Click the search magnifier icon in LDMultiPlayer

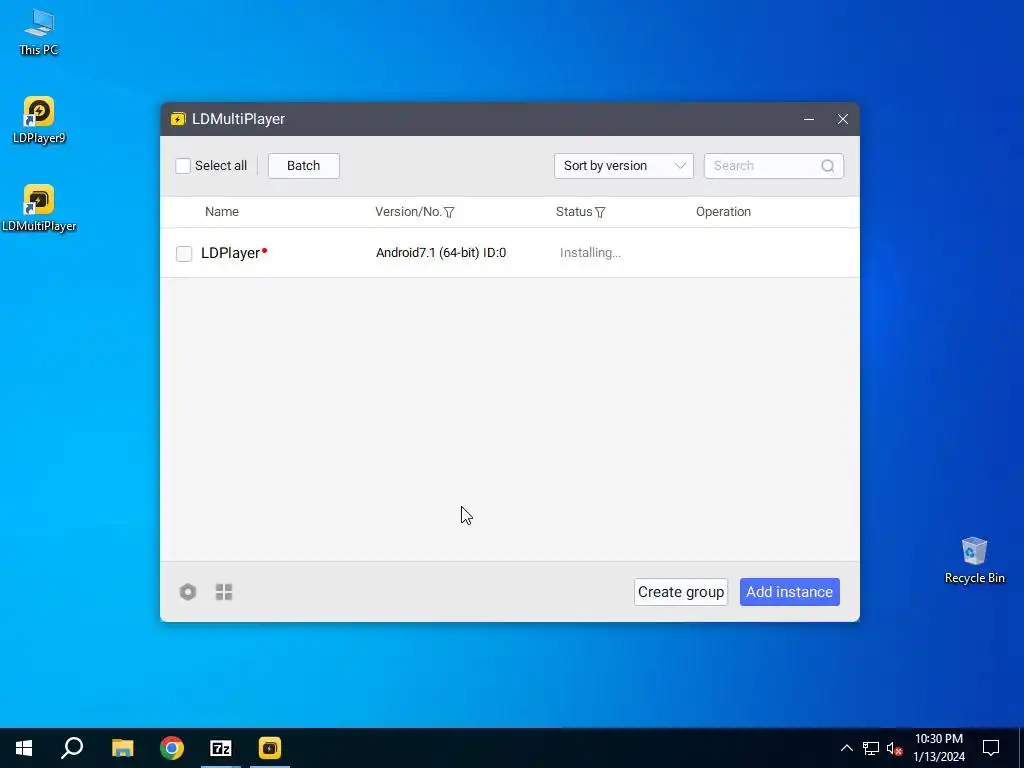(x=827, y=166)
